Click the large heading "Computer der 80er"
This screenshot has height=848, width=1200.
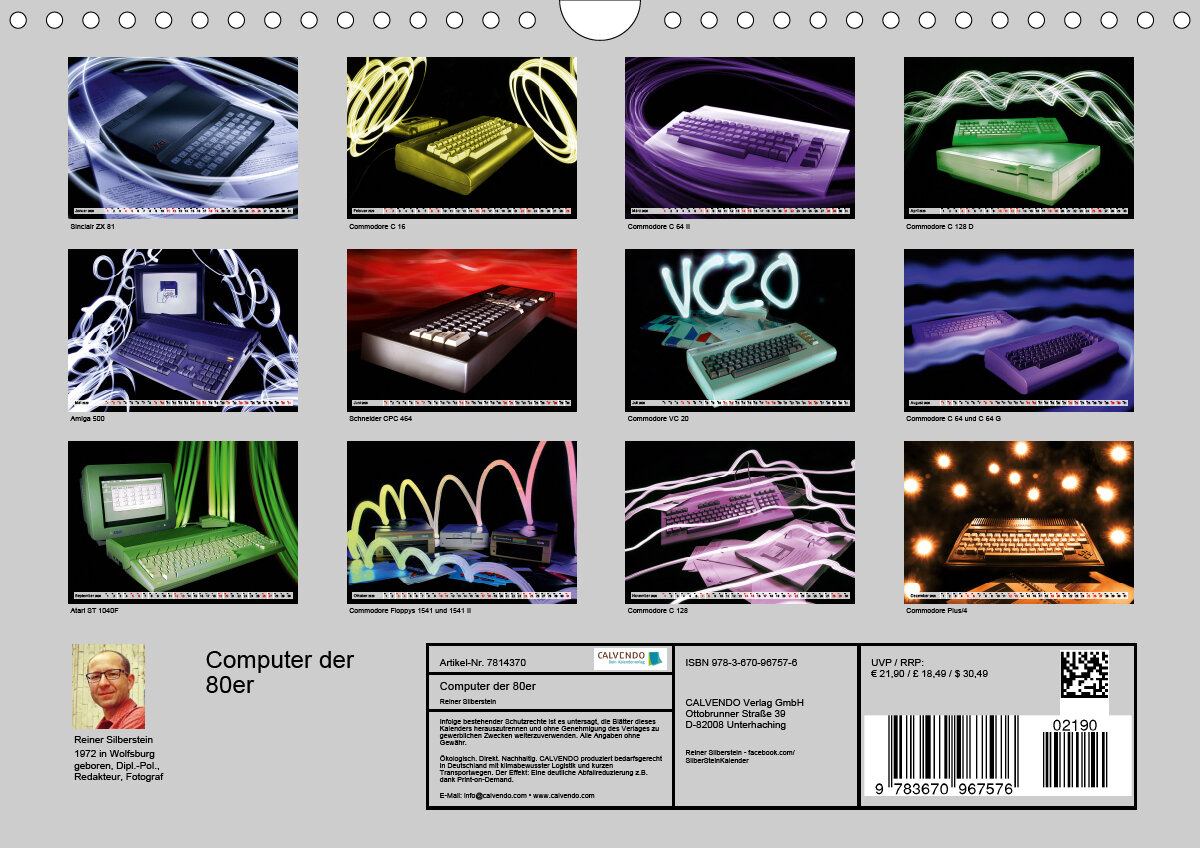(x=280, y=672)
